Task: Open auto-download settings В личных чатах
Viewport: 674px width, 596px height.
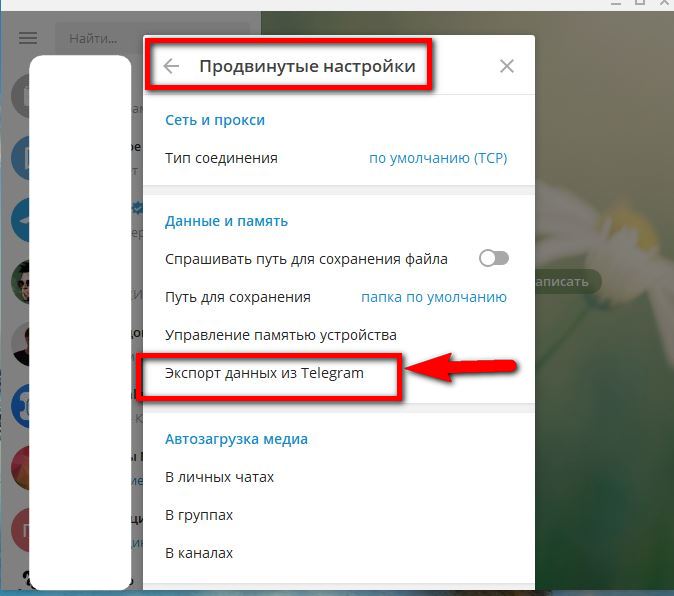Action: (x=339, y=477)
